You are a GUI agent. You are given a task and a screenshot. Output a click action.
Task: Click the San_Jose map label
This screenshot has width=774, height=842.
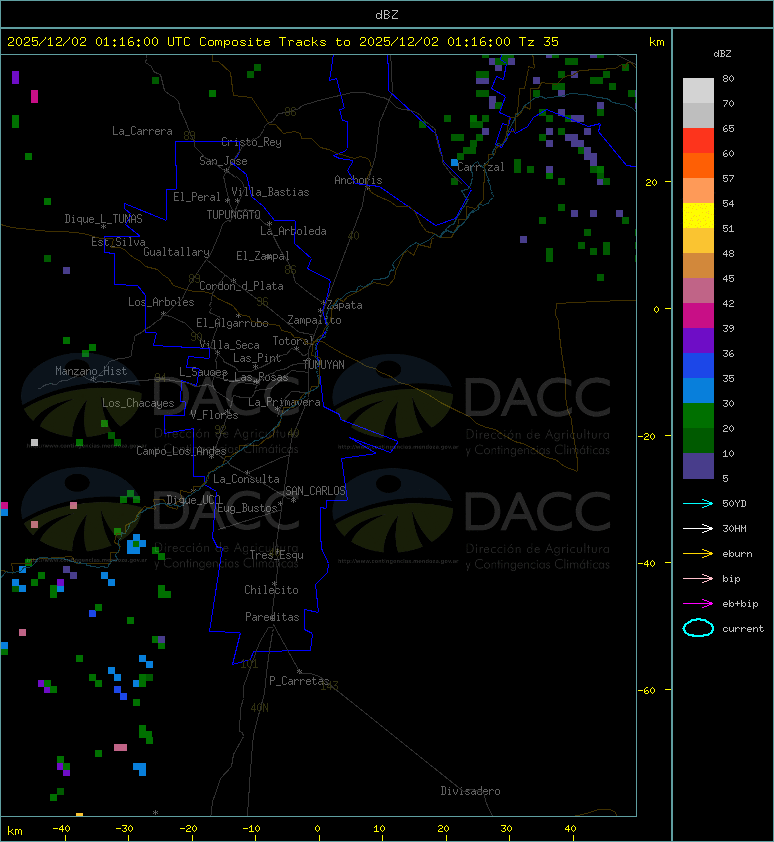223,161
